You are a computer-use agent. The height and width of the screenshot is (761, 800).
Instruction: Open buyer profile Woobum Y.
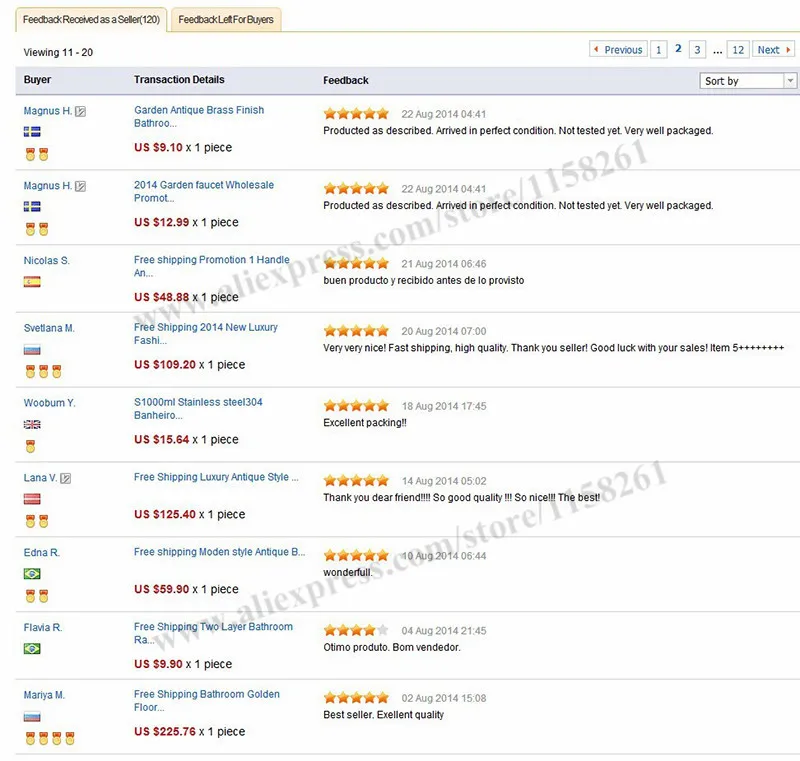(49, 403)
